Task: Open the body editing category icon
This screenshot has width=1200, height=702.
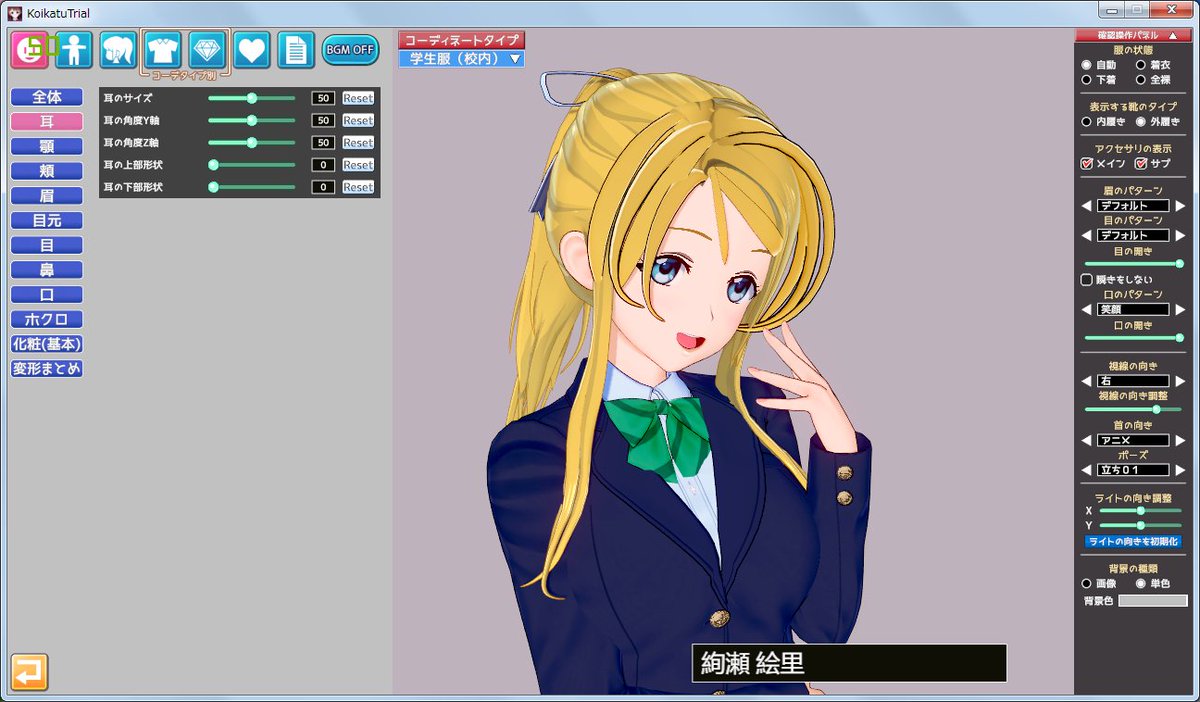Action: [74, 49]
